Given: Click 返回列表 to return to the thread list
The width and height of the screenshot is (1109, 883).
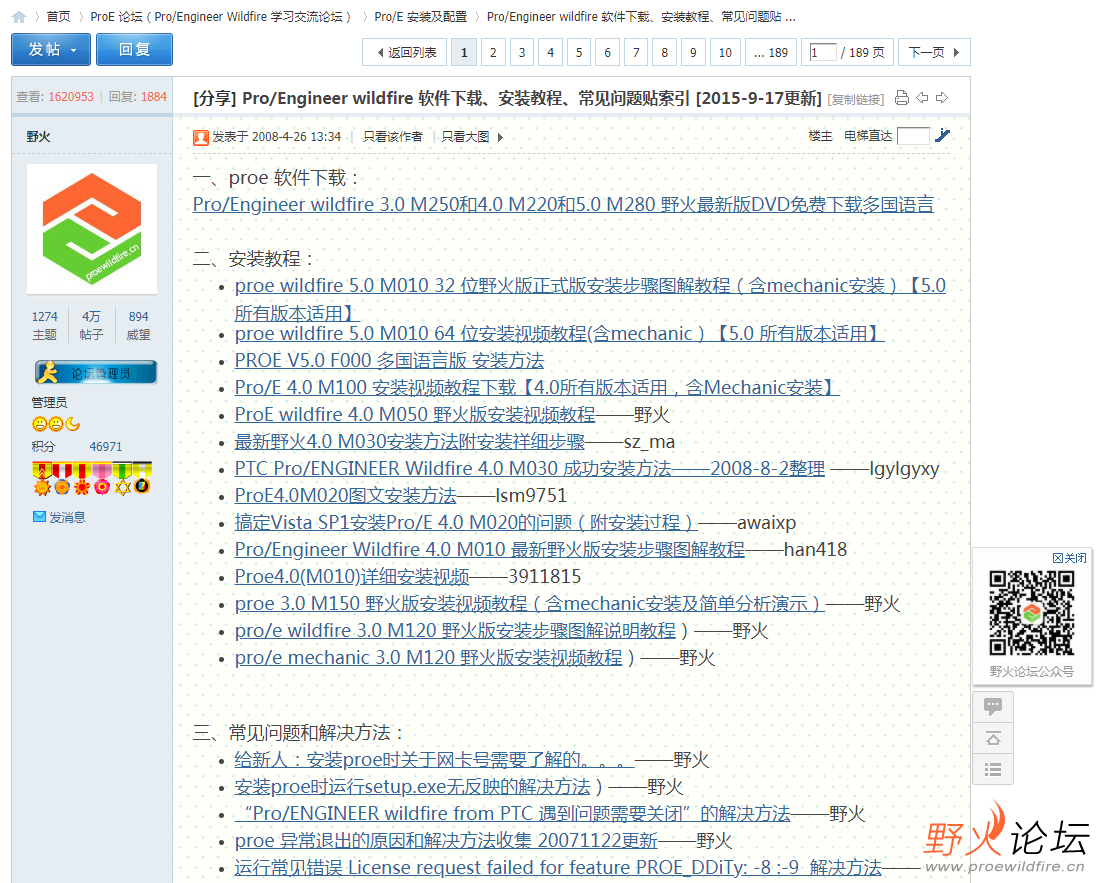Looking at the screenshot, I should [x=405, y=52].
